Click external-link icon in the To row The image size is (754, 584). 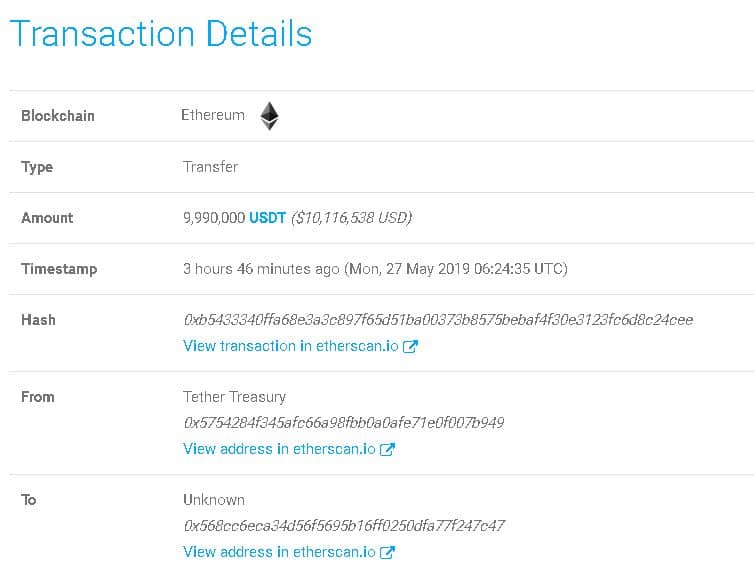point(388,552)
